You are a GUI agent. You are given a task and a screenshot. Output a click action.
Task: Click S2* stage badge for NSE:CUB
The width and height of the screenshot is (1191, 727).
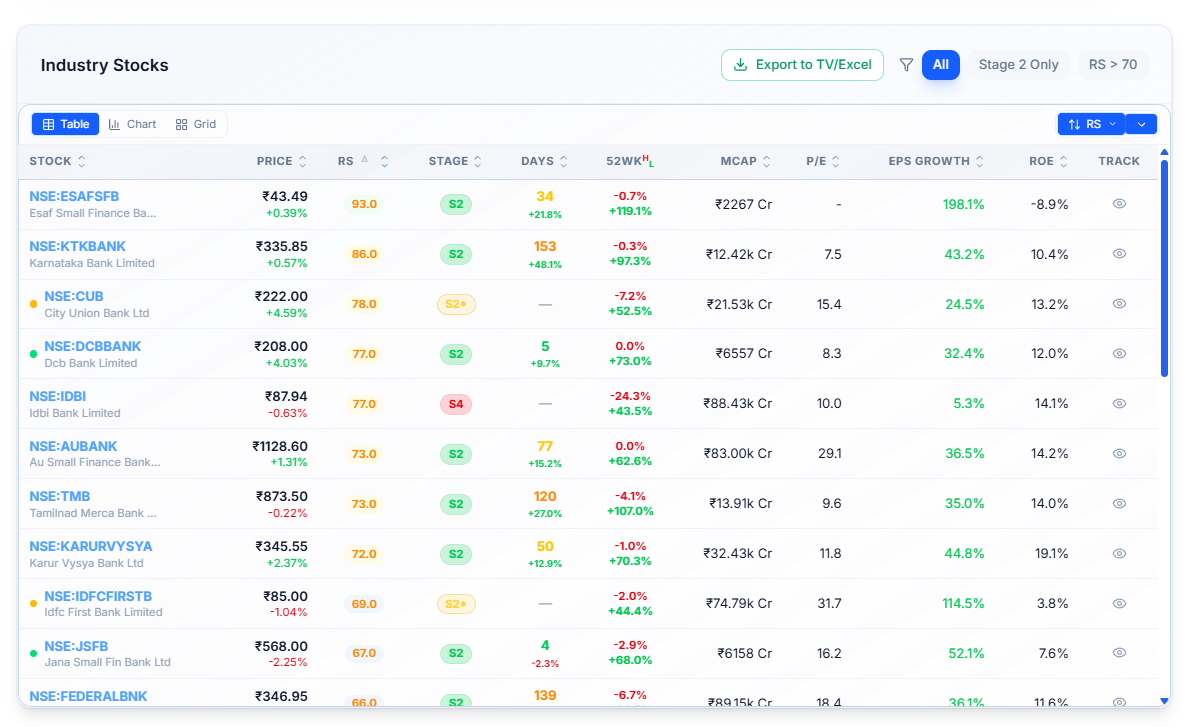point(456,304)
